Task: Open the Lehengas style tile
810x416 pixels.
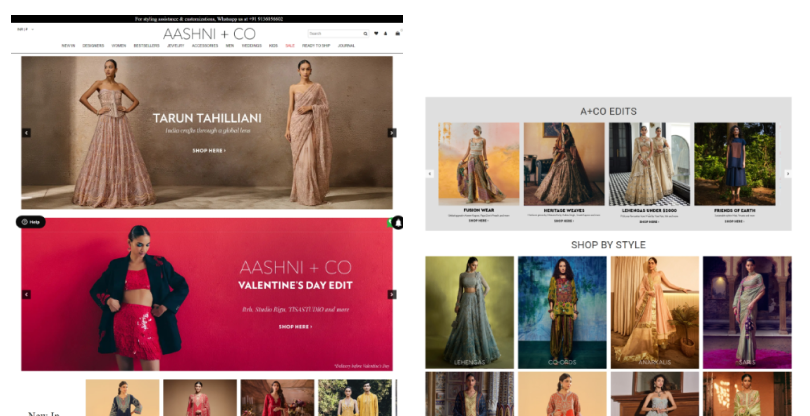Action: pyautogui.click(x=470, y=312)
